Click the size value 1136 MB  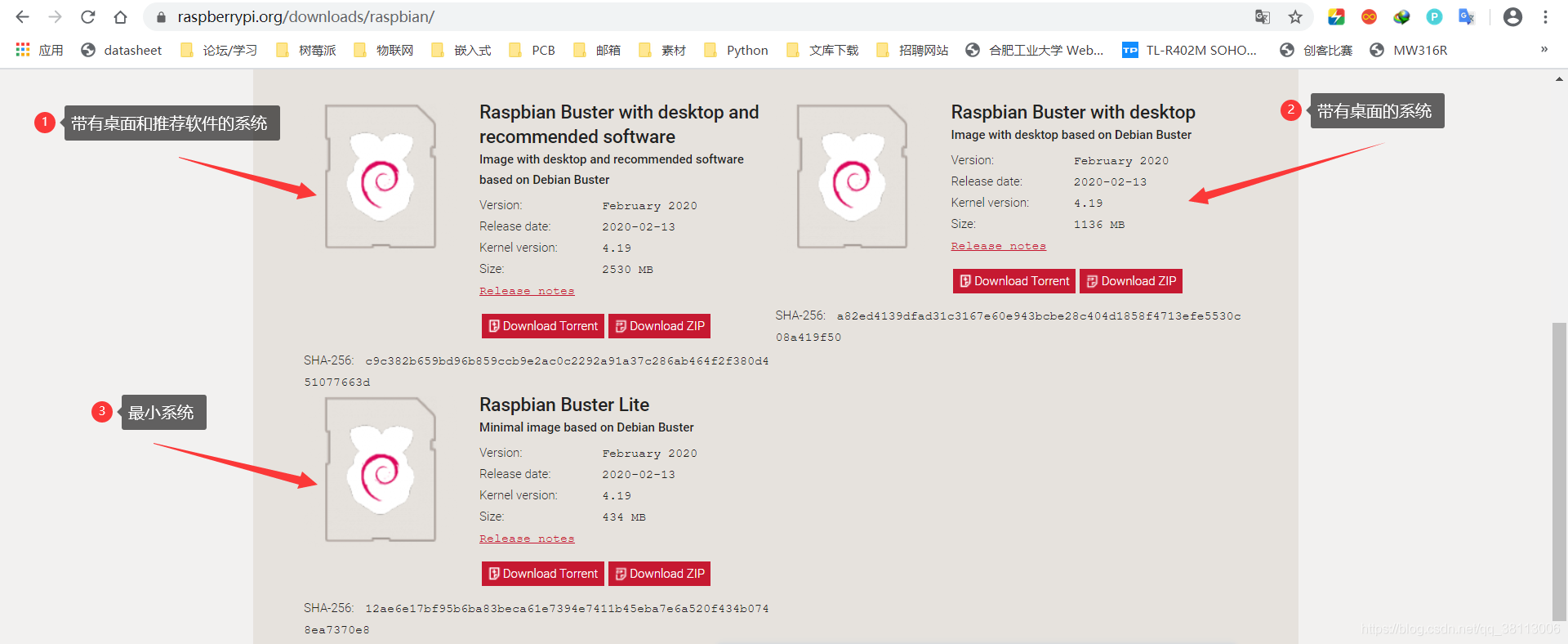pyautogui.click(x=1098, y=225)
